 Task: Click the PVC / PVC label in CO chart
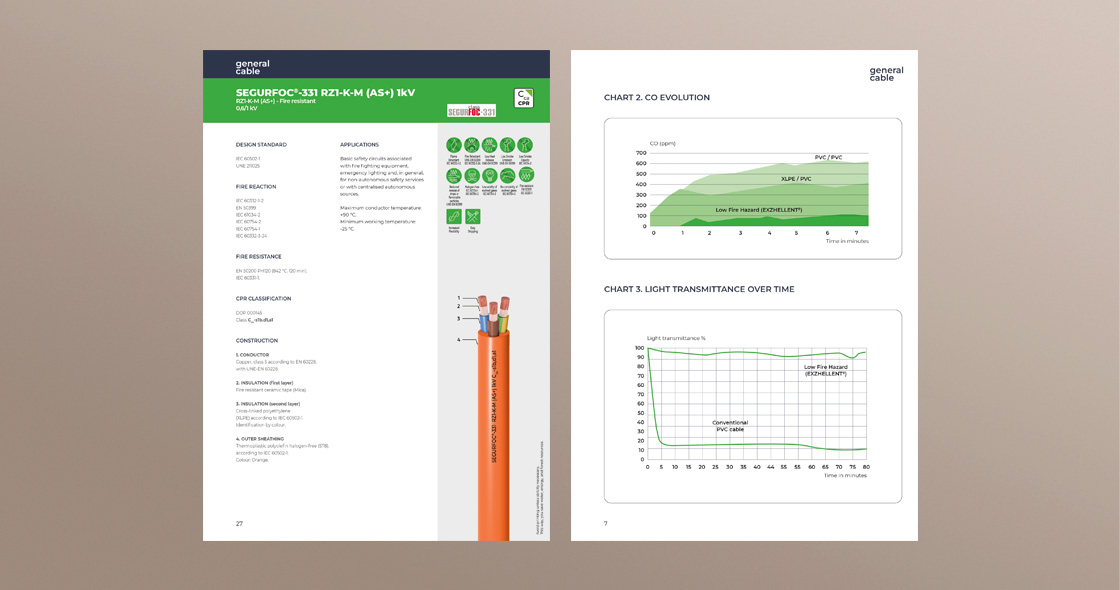click(x=829, y=157)
